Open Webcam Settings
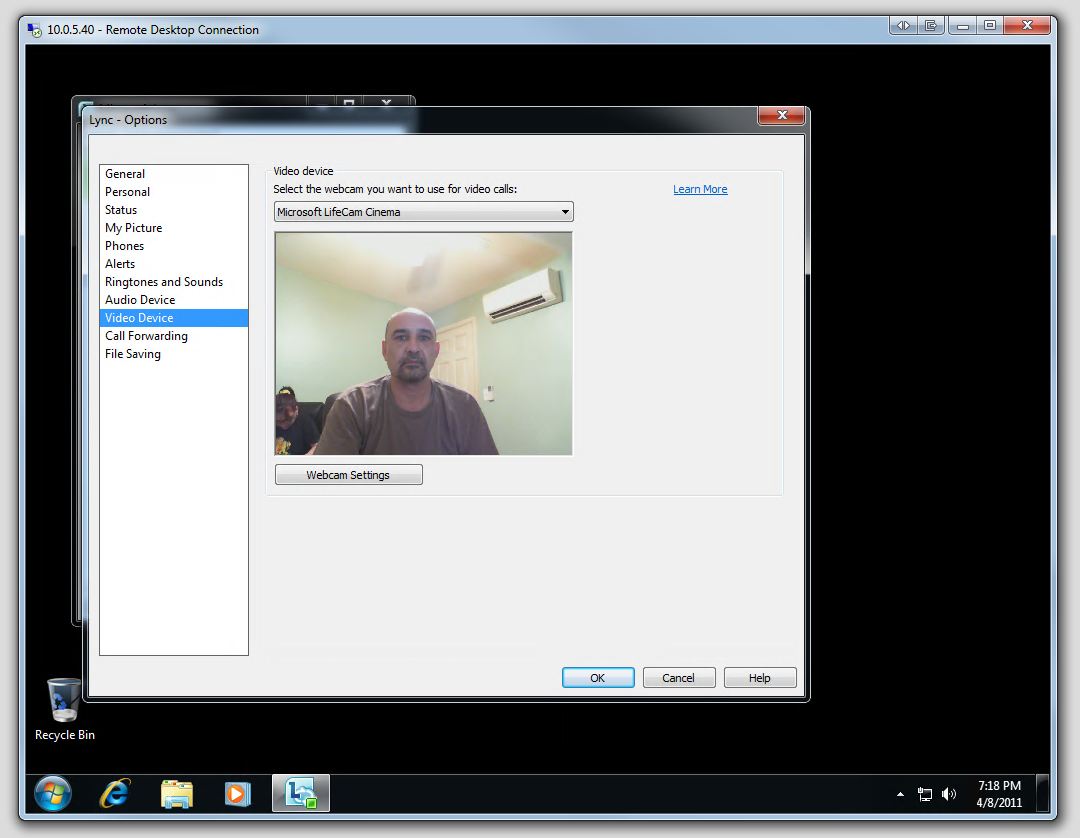The image size is (1080, 838). [348, 474]
